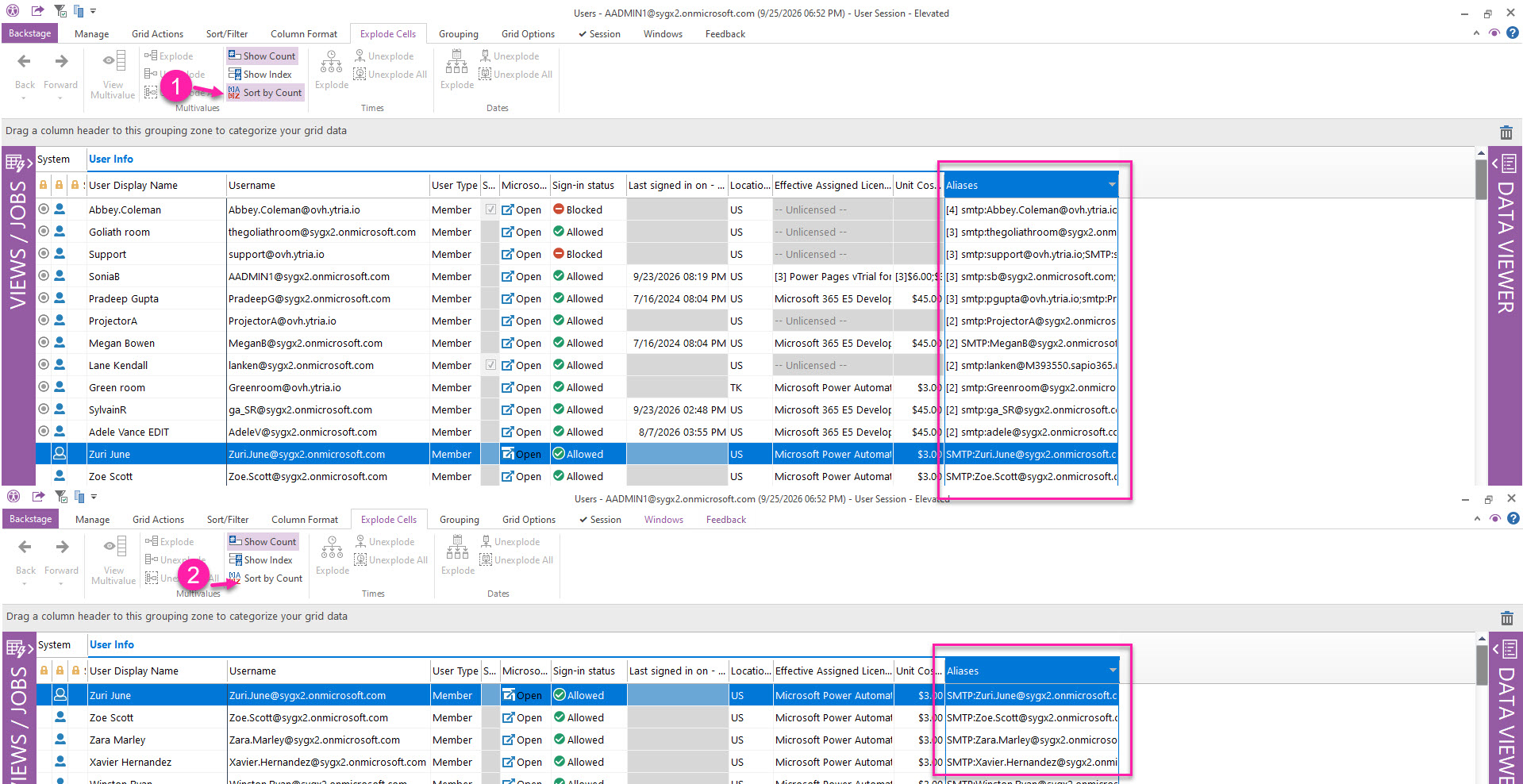Open quick access toolbar dropdown, top window
Image resolution: width=1523 pixels, height=784 pixels.
point(94,11)
